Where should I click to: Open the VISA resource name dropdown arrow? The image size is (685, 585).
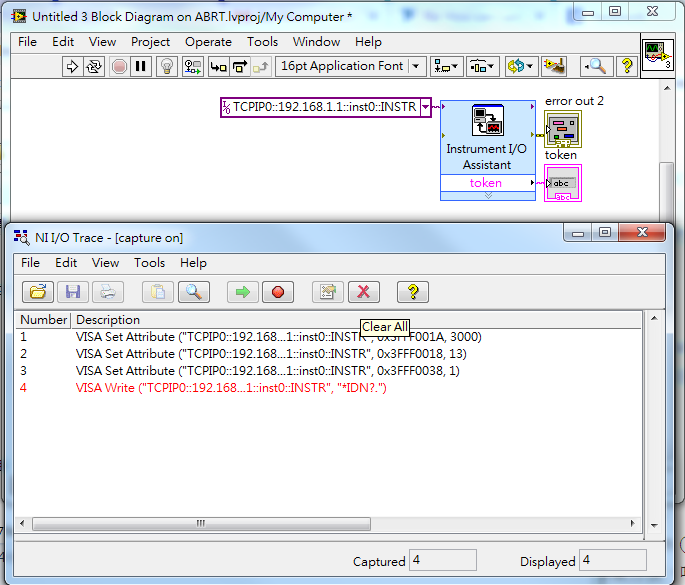[x=425, y=107]
